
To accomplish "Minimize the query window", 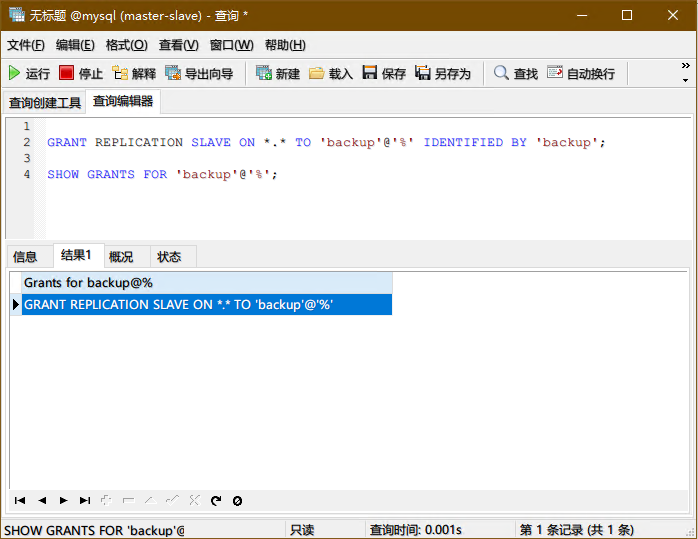I will coord(581,15).
